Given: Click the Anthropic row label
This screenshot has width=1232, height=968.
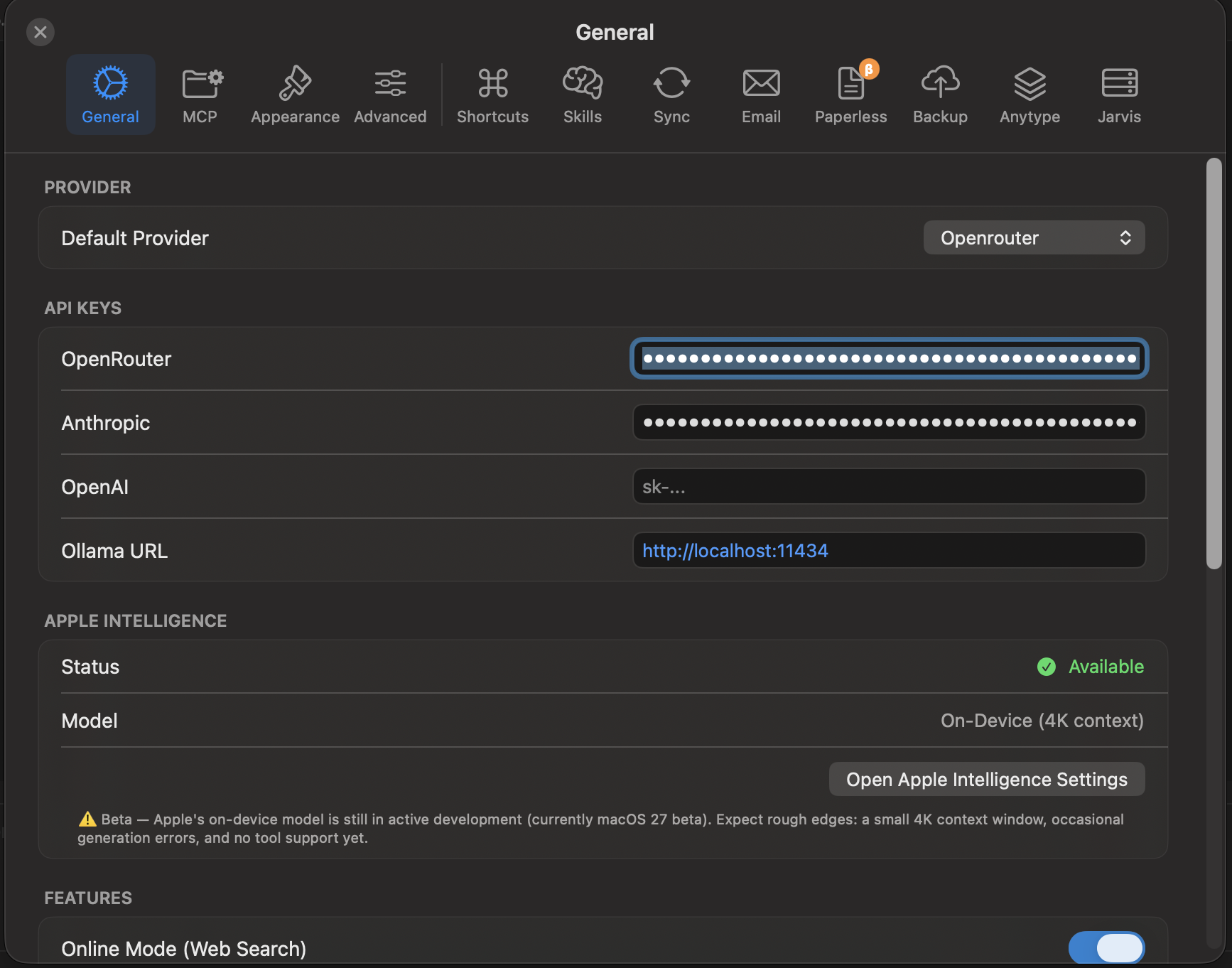Looking at the screenshot, I should click(x=106, y=423).
